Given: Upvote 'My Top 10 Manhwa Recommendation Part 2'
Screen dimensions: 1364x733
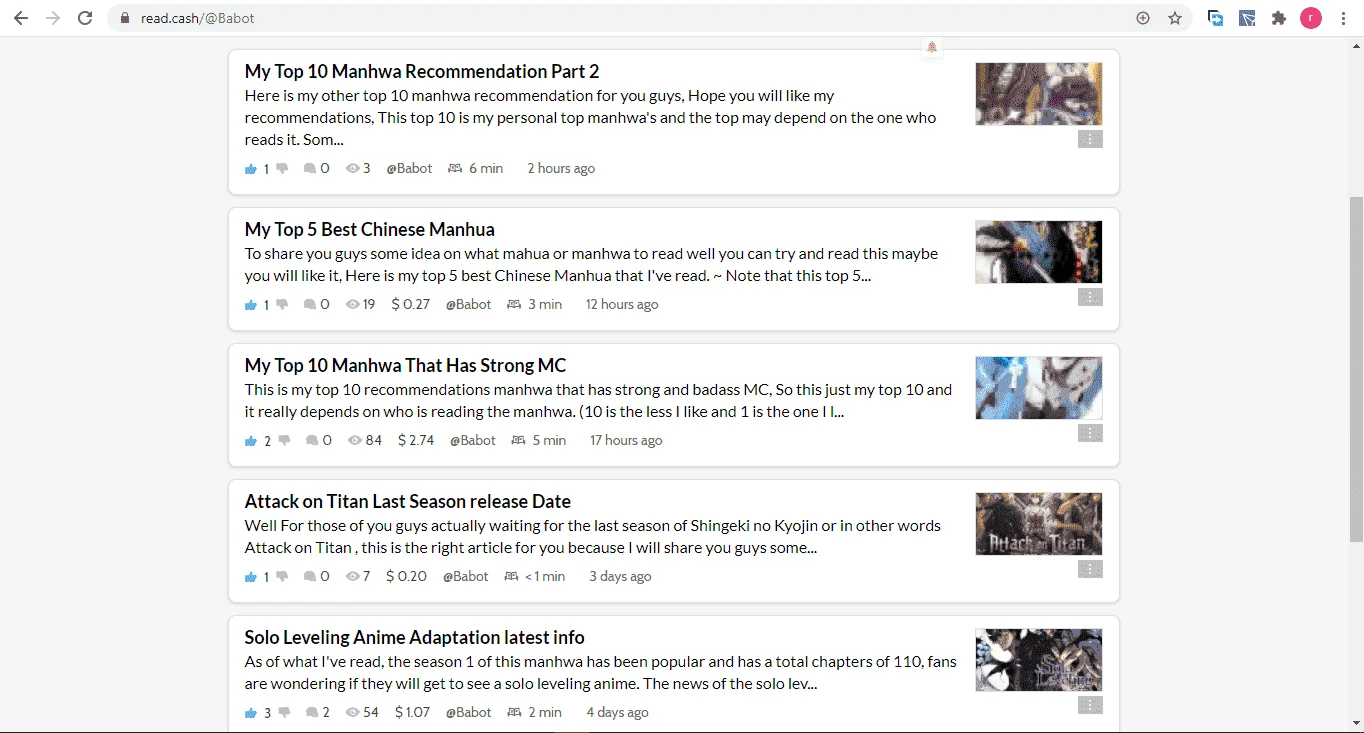Looking at the screenshot, I should pos(251,169).
